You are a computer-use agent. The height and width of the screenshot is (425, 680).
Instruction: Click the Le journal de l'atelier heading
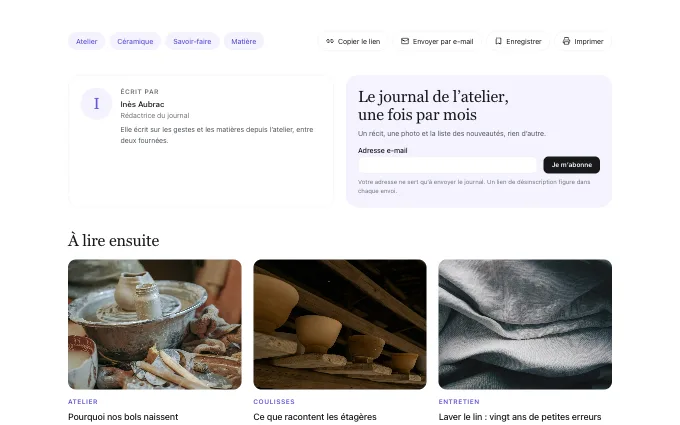point(433,105)
